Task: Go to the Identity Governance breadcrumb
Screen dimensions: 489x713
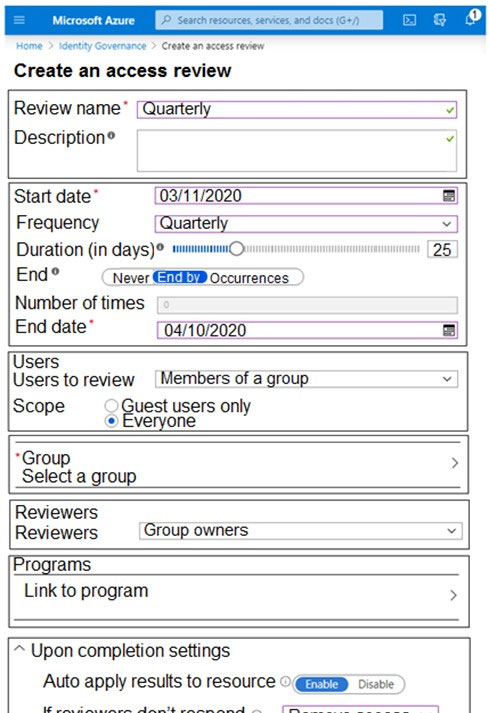Action: pos(103,46)
